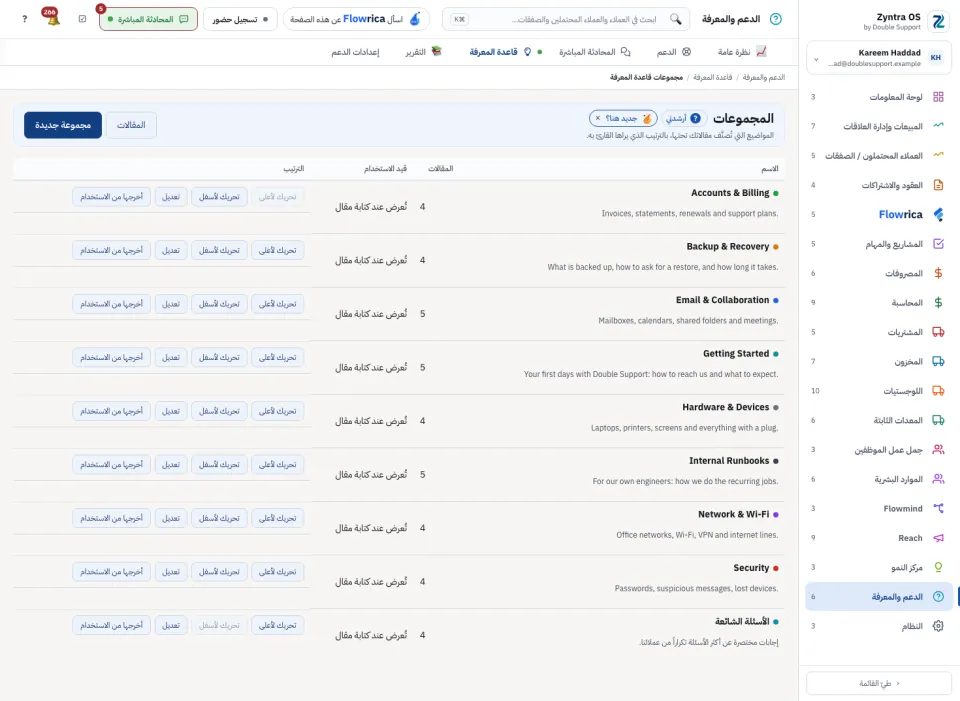Toggle المحادثة المباشرة live chat status
The image size is (960, 701).
coord(148,19)
